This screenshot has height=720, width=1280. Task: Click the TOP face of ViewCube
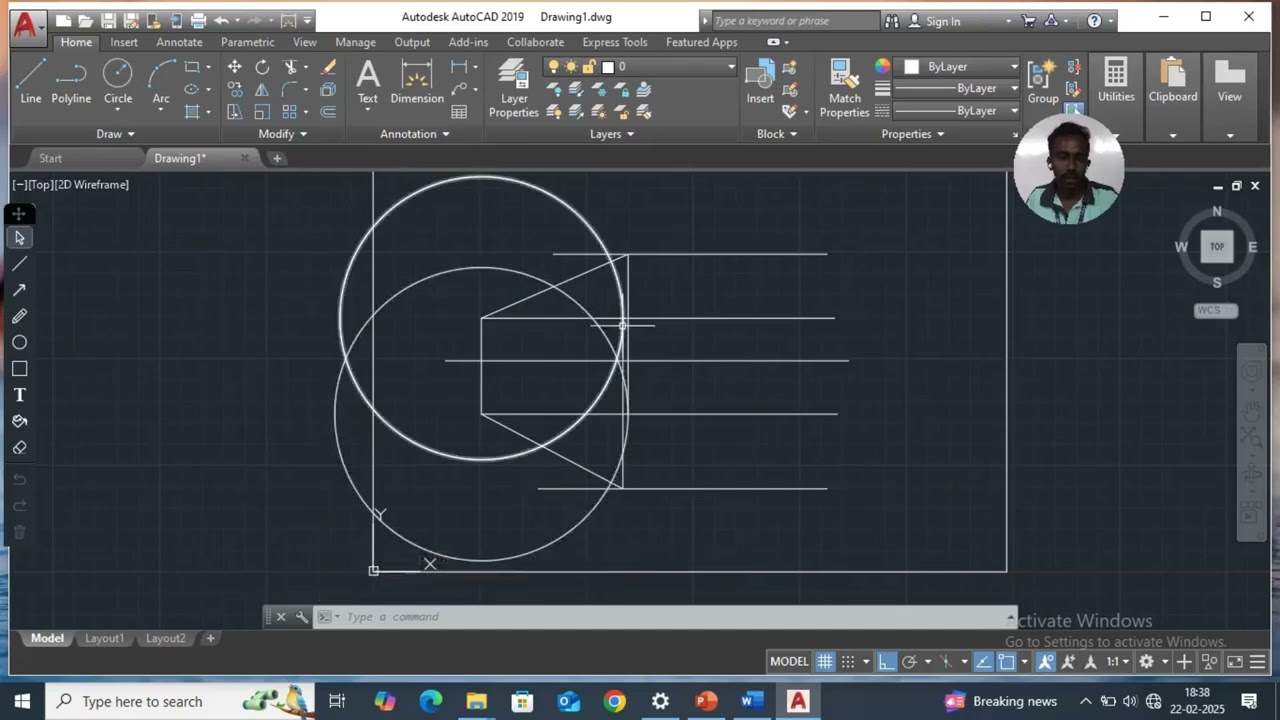pos(1217,246)
